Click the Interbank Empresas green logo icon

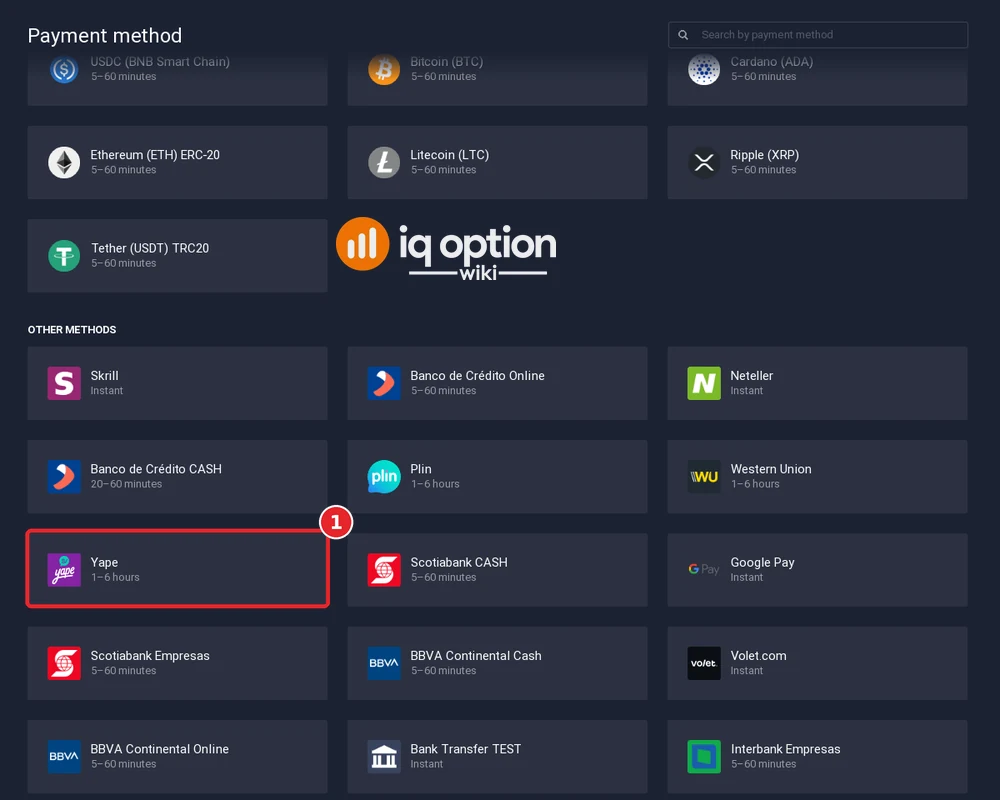pos(704,757)
